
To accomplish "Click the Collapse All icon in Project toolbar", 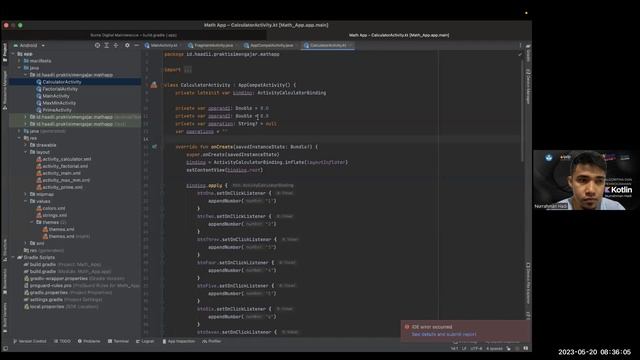I will (x=116, y=45).
